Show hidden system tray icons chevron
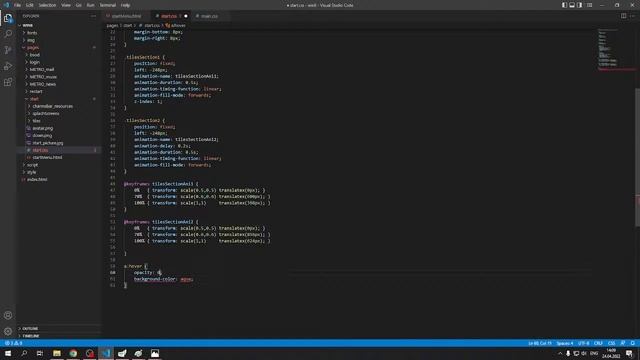The image size is (640, 360). (x=560, y=353)
